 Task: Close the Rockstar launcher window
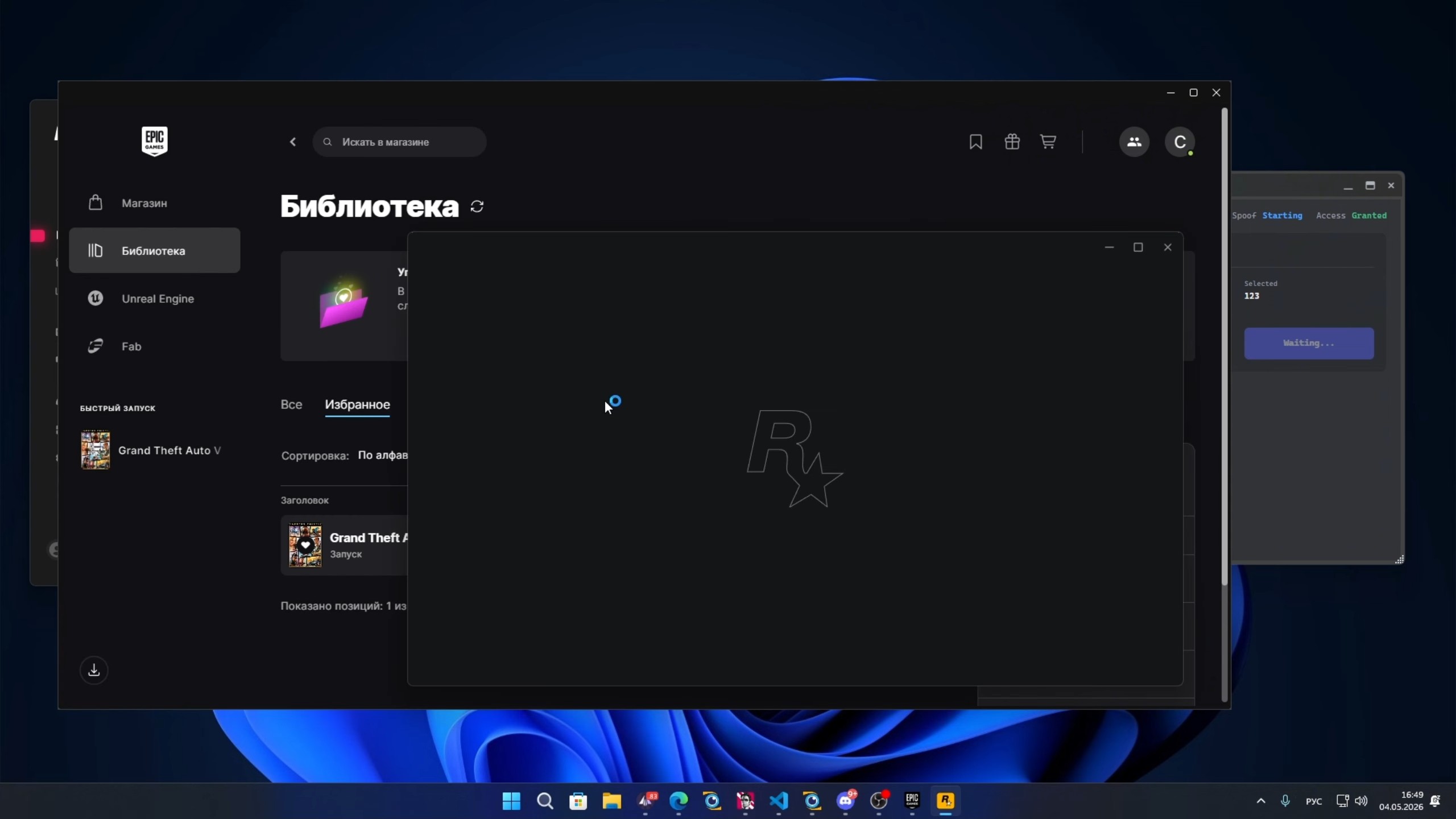tap(1168, 247)
